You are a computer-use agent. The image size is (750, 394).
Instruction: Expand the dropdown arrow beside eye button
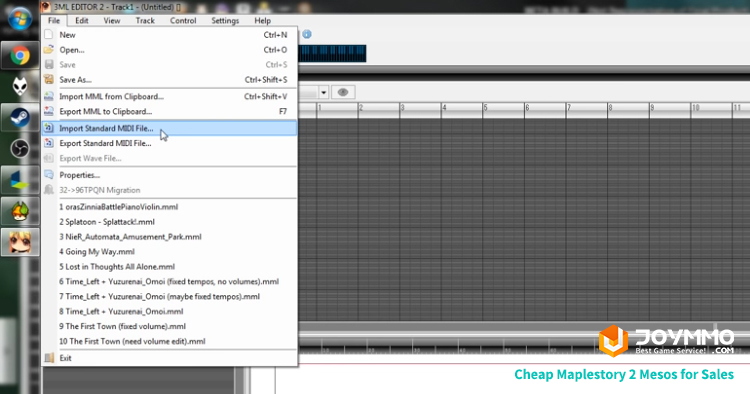(x=324, y=92)
